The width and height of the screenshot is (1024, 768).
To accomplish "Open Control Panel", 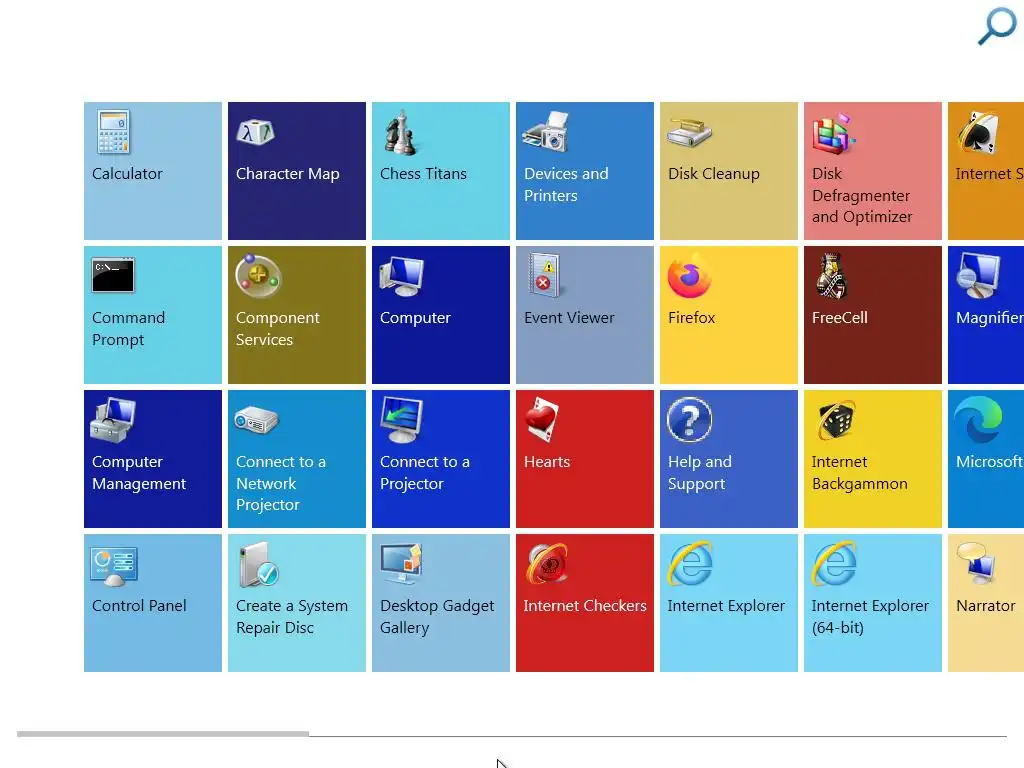I will click(x=153, y=603).
